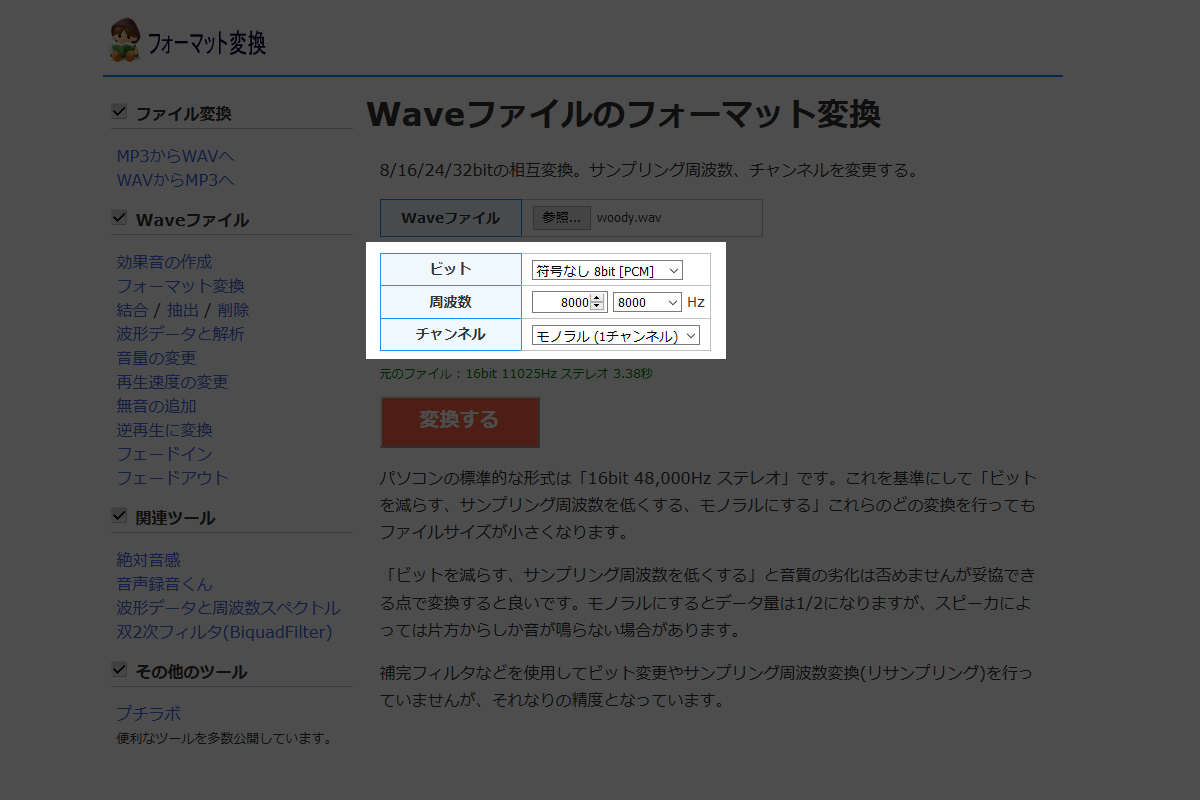The width and height of the screenshot is (1200, 800).
Task: Open the フェードアウト link
Action: click(172, 478)
